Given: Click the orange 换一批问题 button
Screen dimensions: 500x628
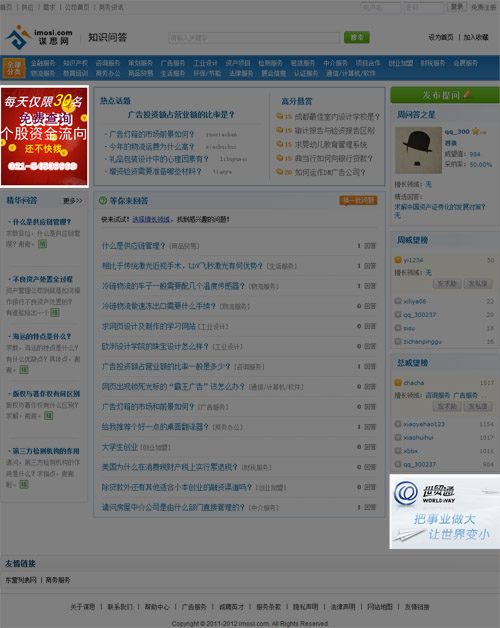Looking at the screenshot, I should click(359, 200).
